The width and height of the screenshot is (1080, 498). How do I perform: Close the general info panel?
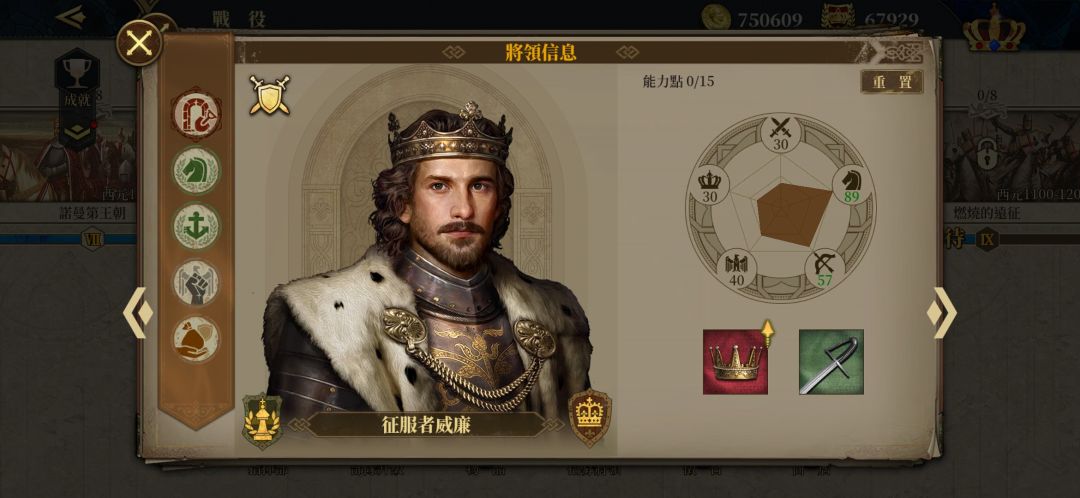[139, 43]
